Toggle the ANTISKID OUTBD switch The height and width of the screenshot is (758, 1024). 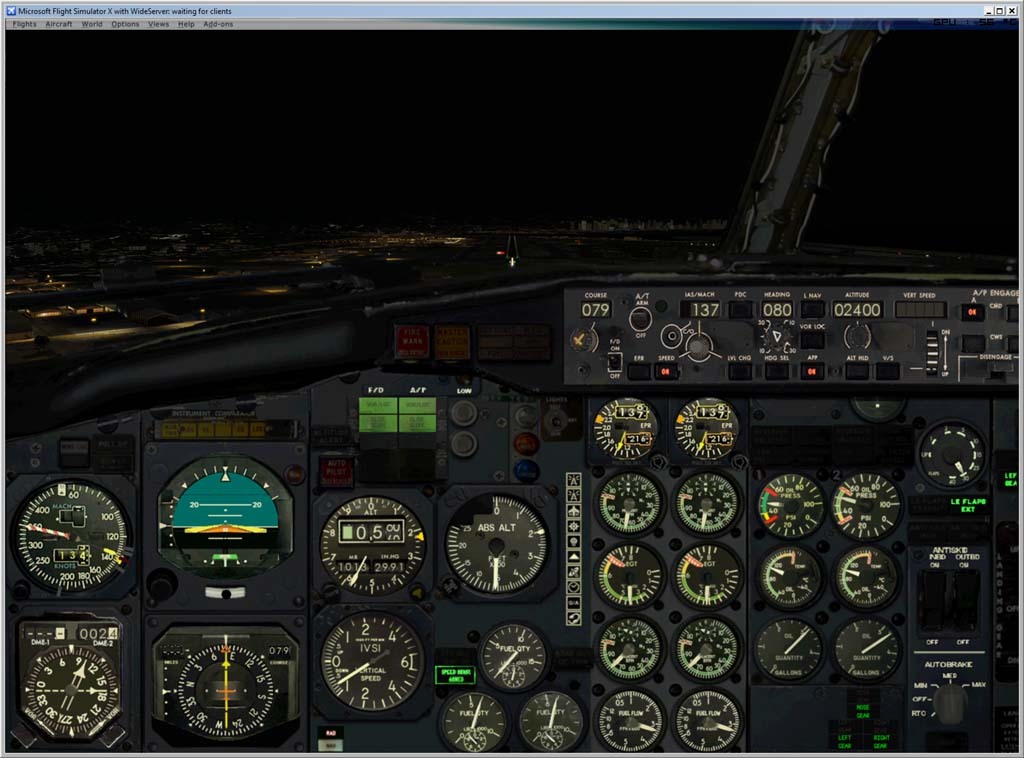tap(964, 601)
